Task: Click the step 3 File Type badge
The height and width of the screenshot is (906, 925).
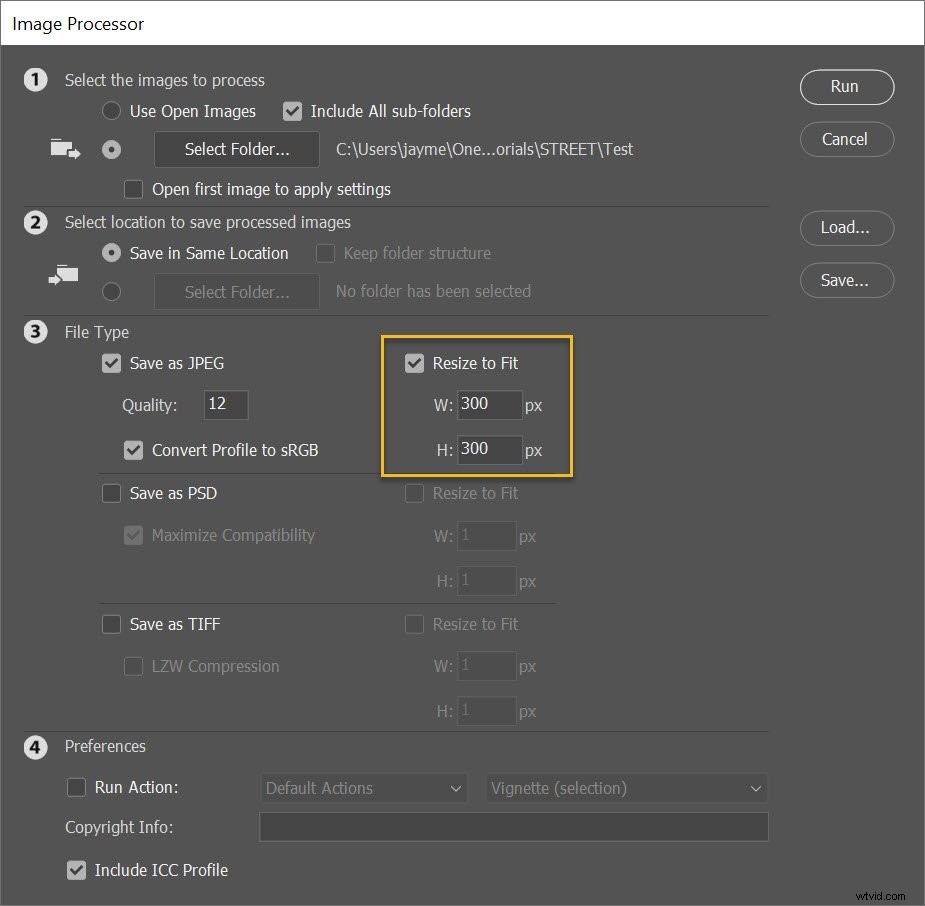Action: point(36,332)
